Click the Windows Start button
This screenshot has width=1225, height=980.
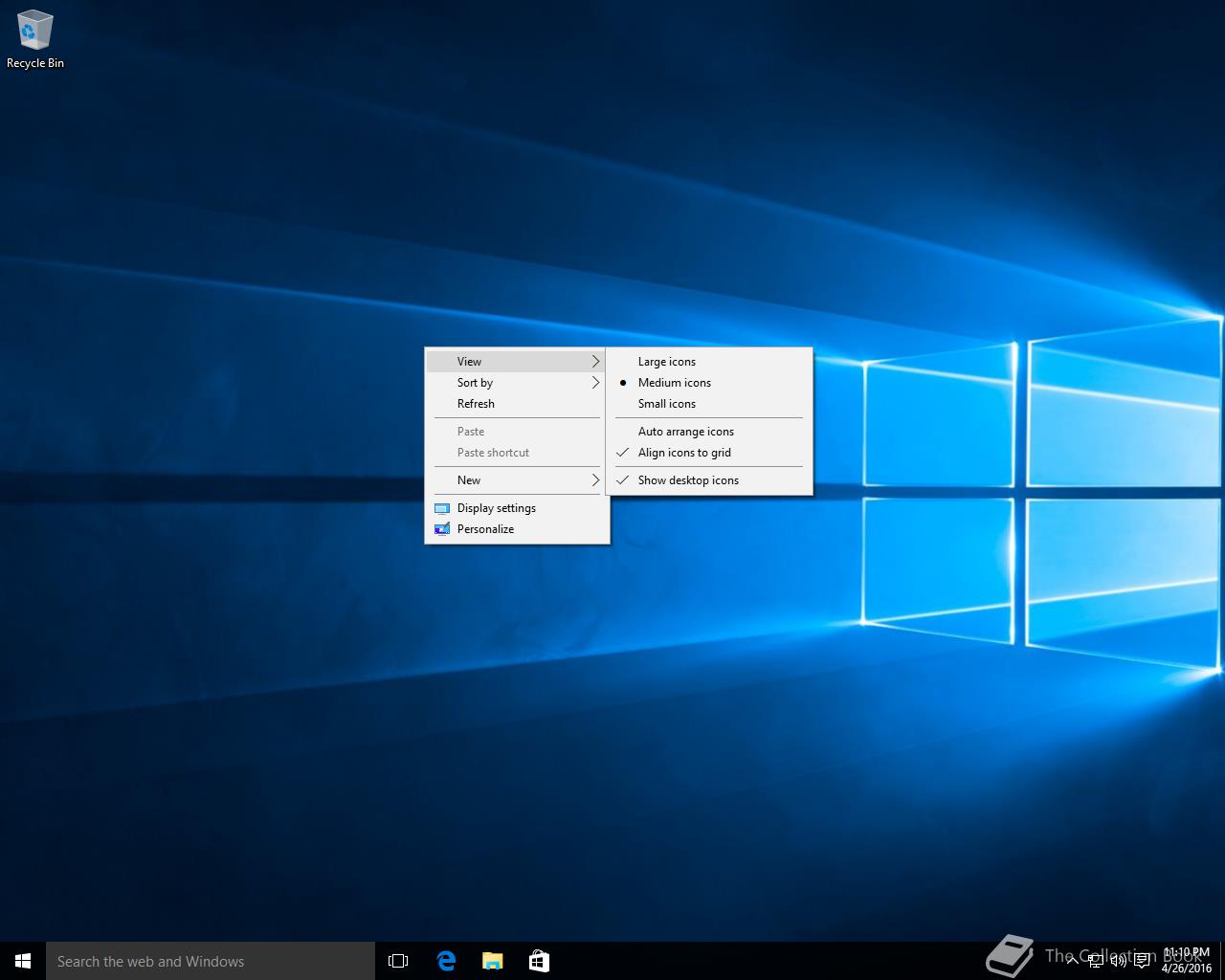(x=23, y=961)
